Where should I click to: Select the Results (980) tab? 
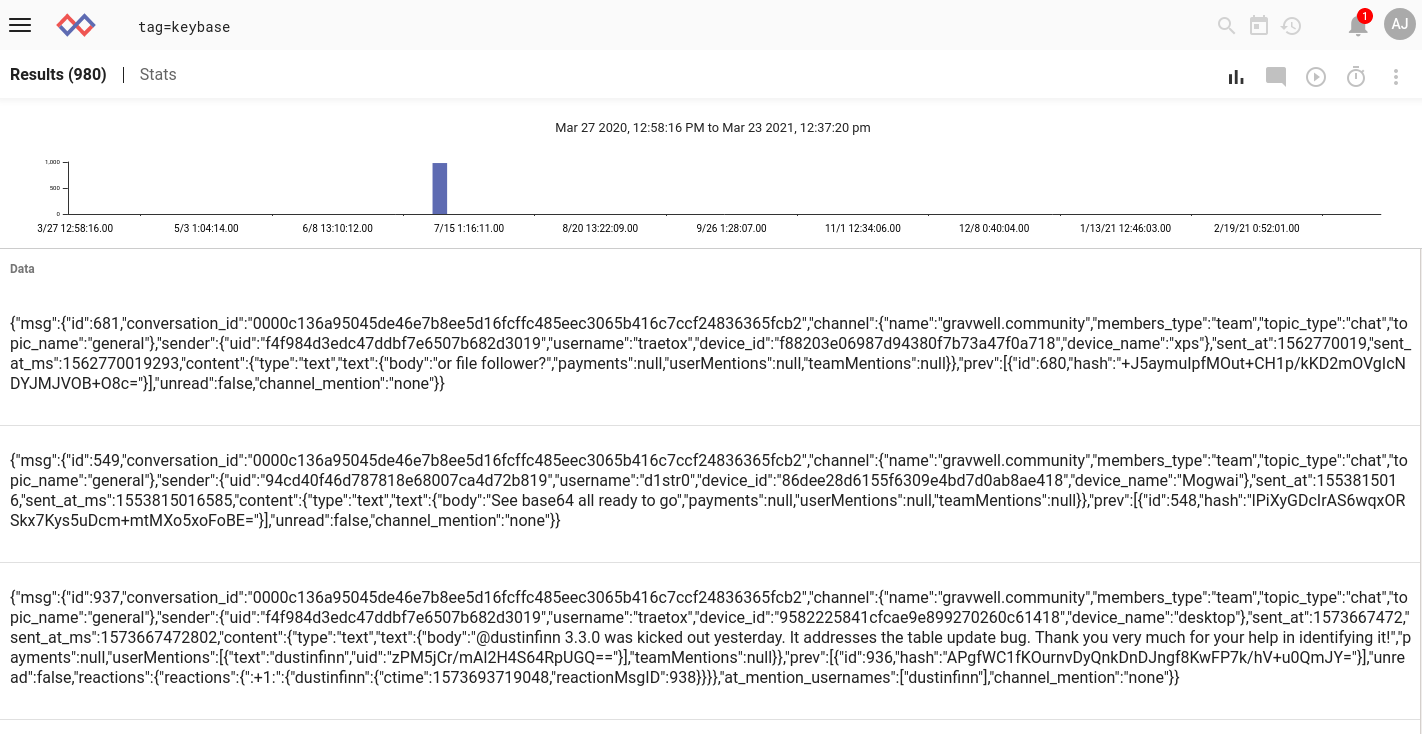pos(58,75)
